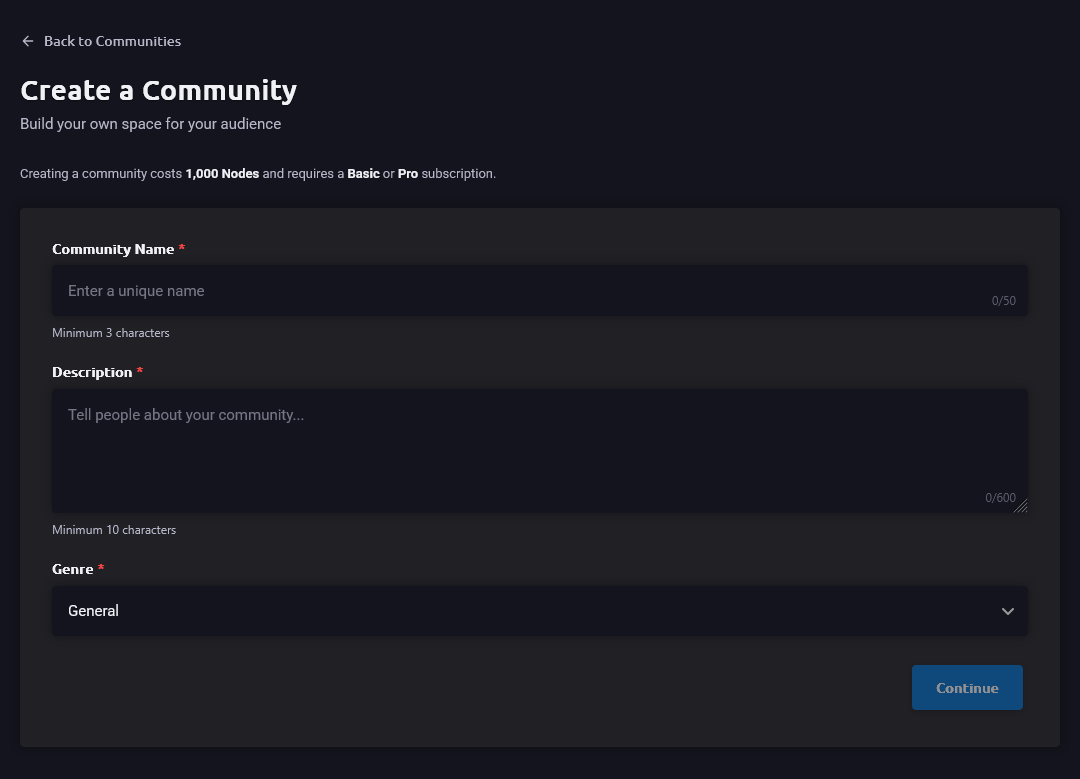Click the Create a Community heading
Viewport: 1080px width, 779px height.
tap(158, 90)
